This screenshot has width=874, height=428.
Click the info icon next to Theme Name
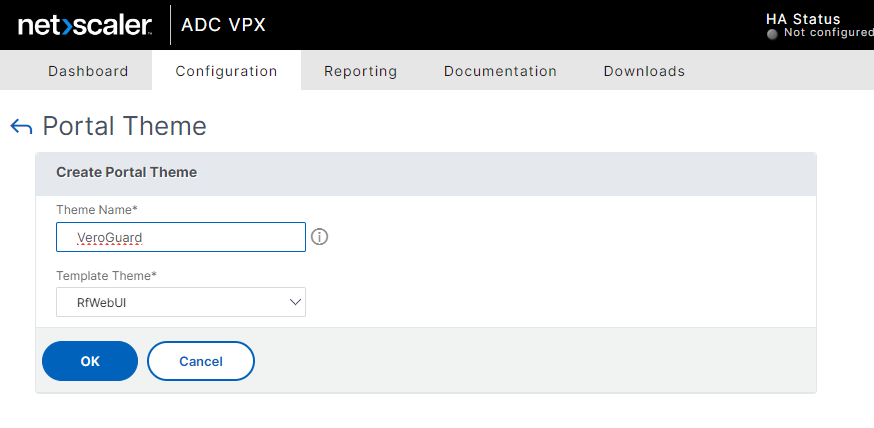pos(320,237)
